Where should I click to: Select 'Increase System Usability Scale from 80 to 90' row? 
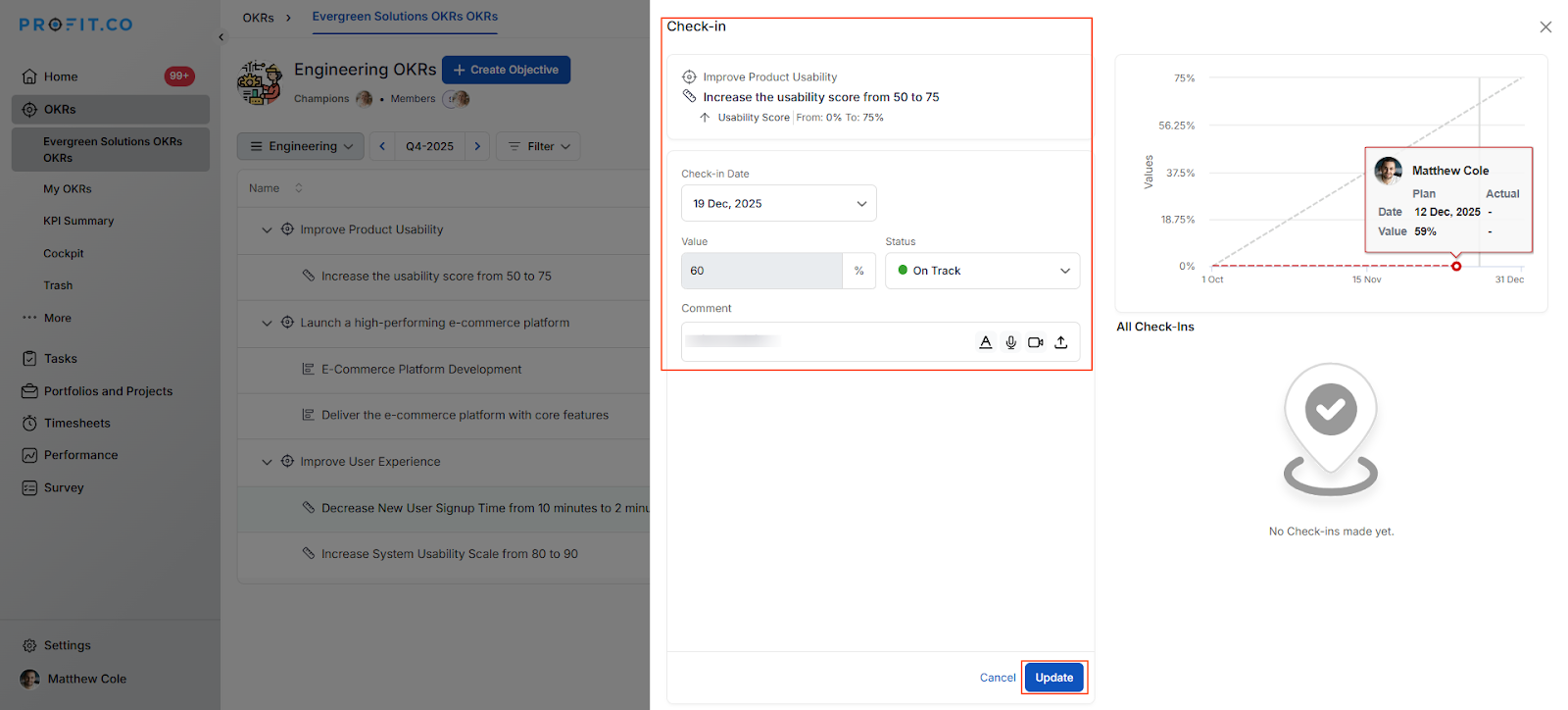point(443,554)
